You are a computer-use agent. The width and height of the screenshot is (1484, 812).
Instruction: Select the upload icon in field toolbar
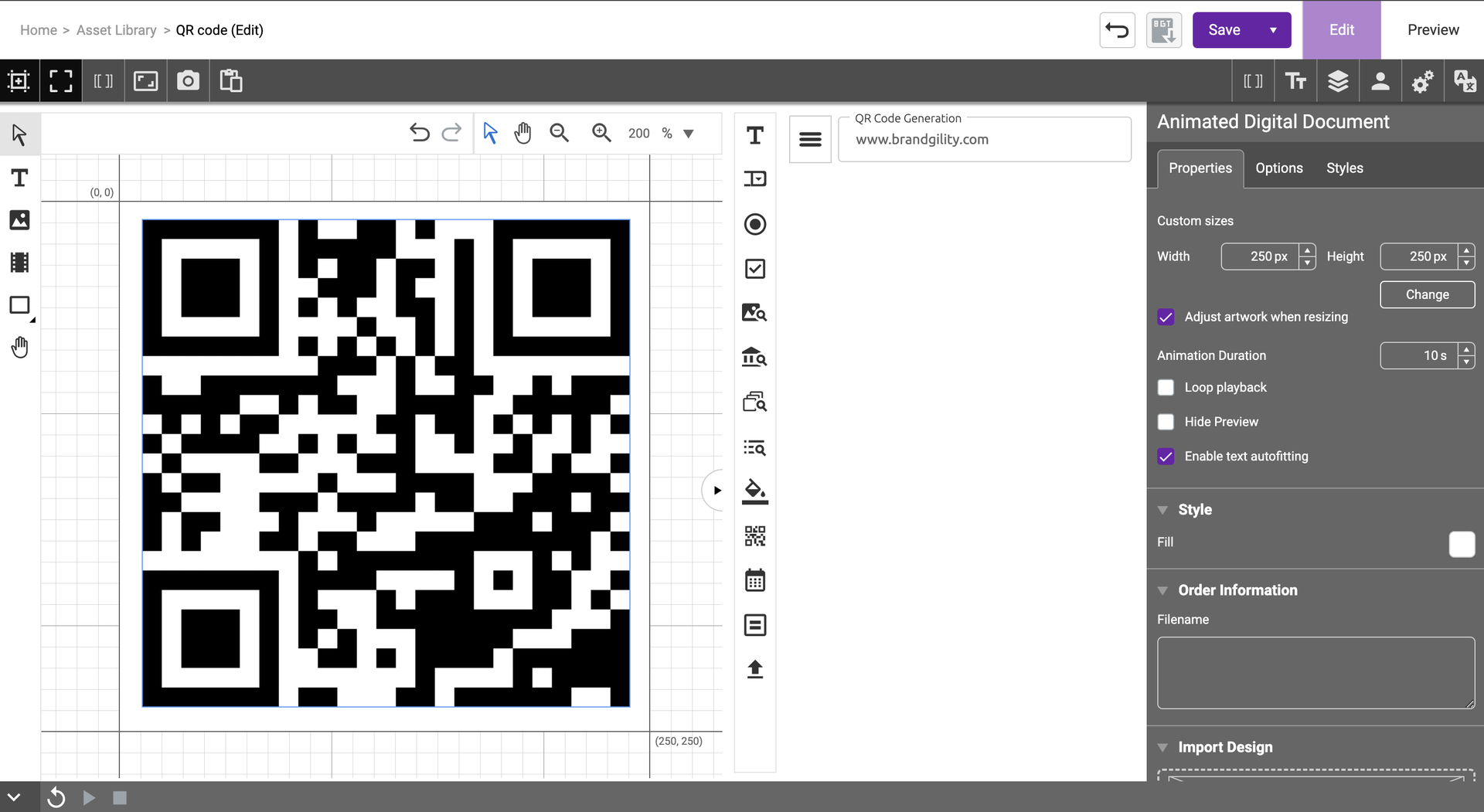tap(754, 669)
